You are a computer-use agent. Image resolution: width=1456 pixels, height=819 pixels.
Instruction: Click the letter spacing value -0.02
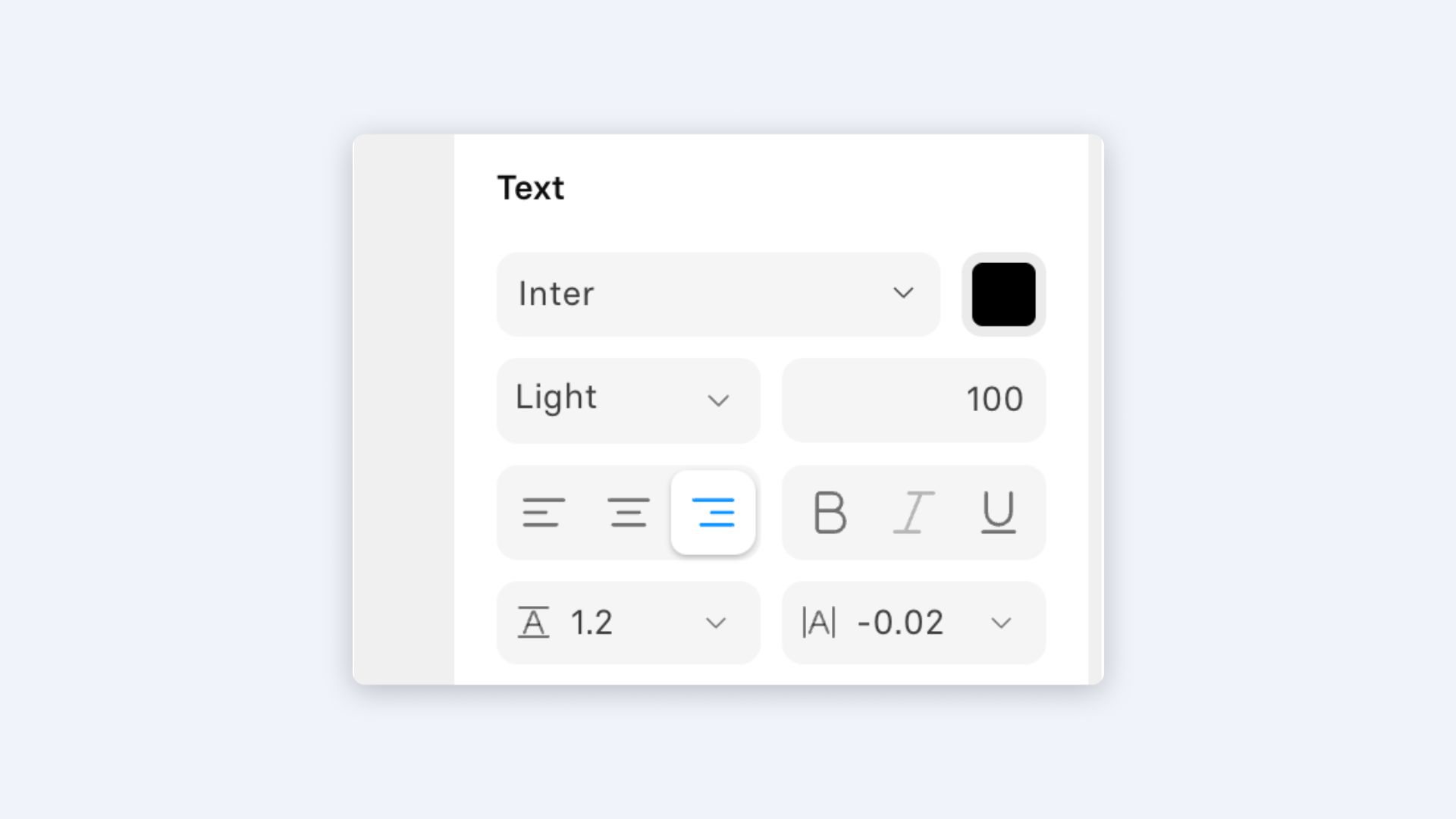[x=900, y=623]
